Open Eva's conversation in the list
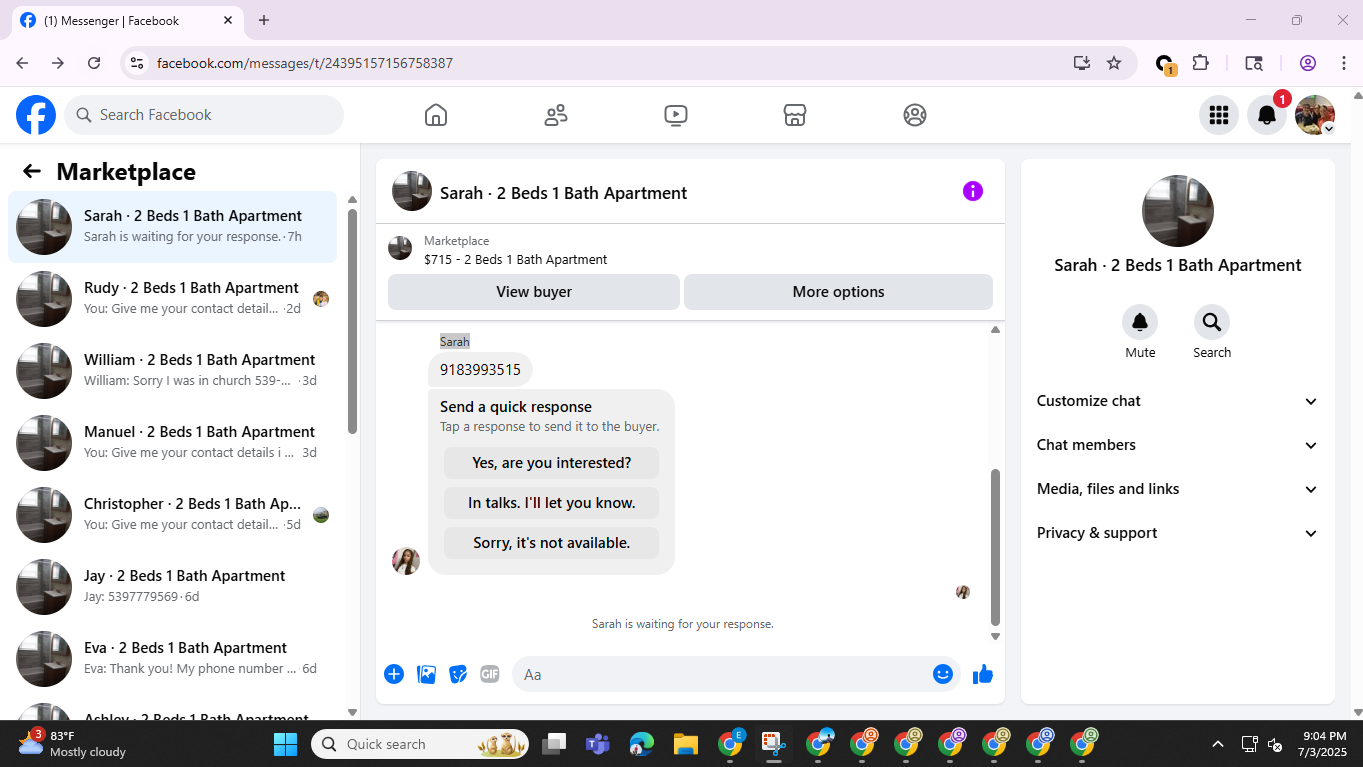Image resolution: width=1363 pixels, height=767 pixels. pos(172,659)
